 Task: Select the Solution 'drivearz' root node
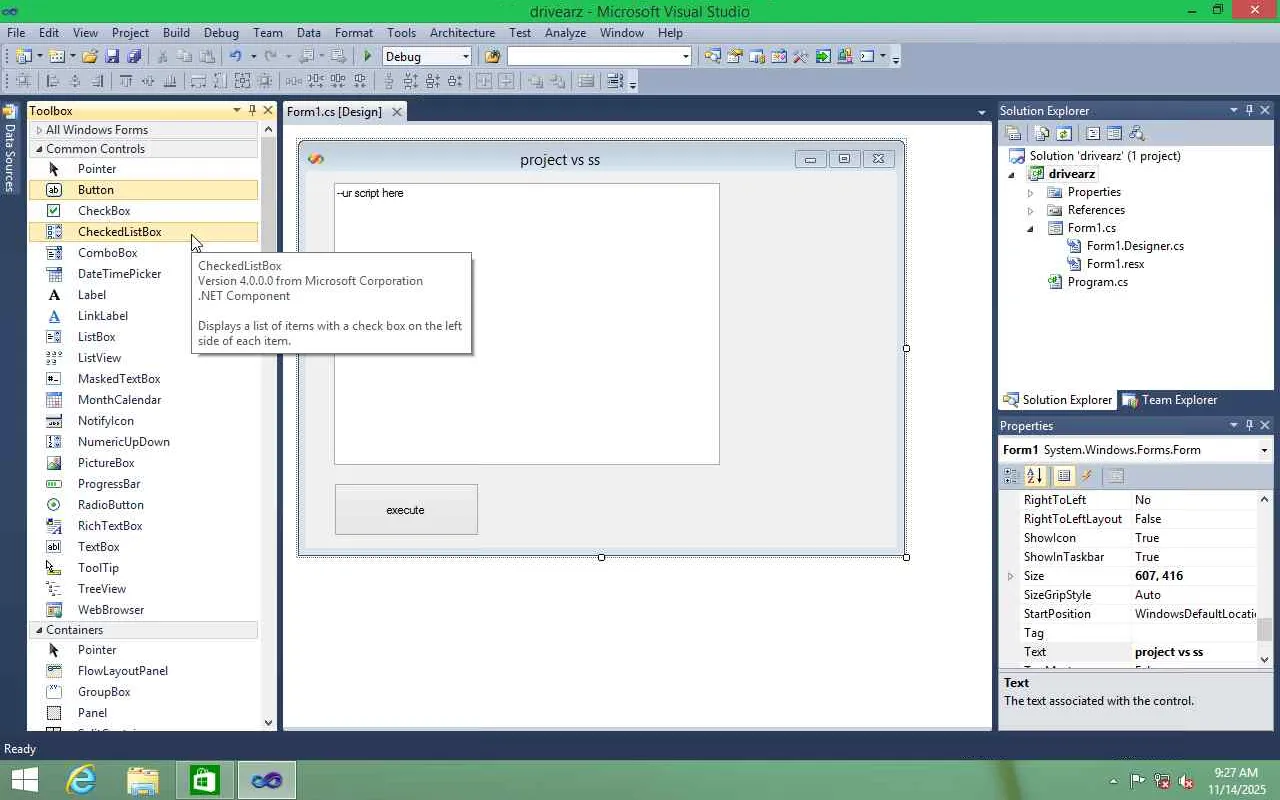coord(1105,156)
